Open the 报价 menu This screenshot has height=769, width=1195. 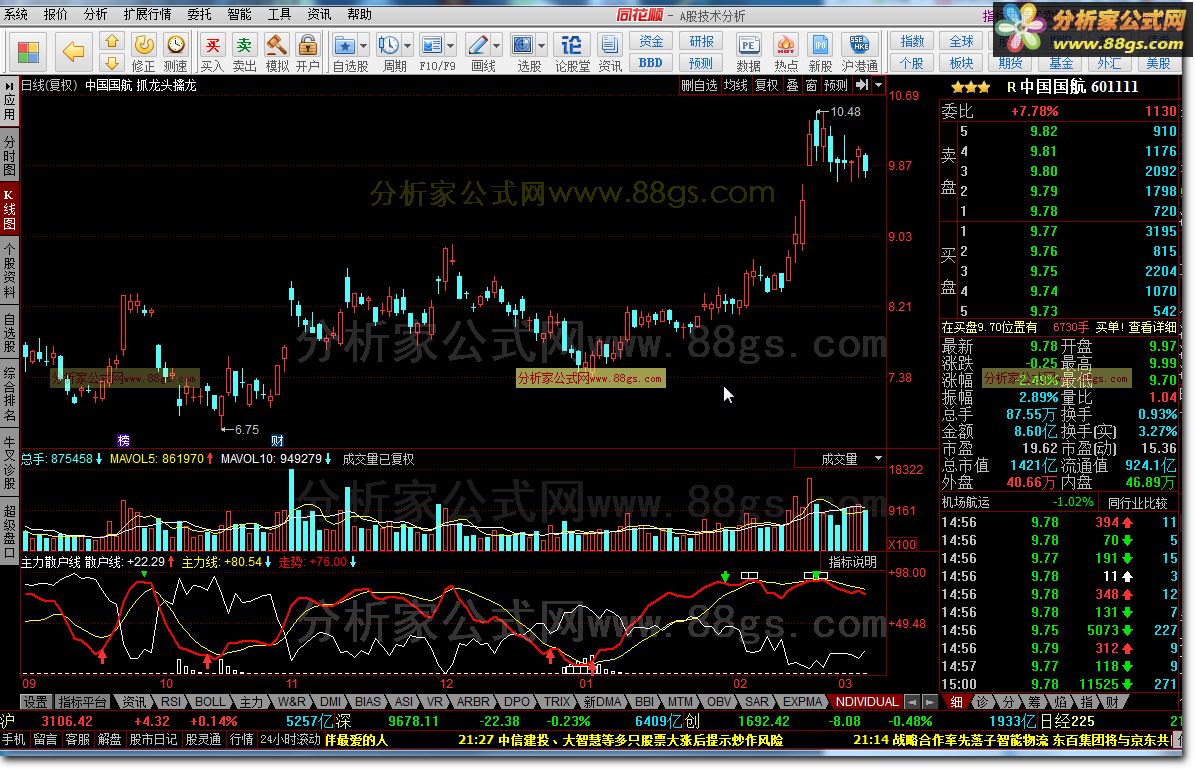tap(56, 14)
